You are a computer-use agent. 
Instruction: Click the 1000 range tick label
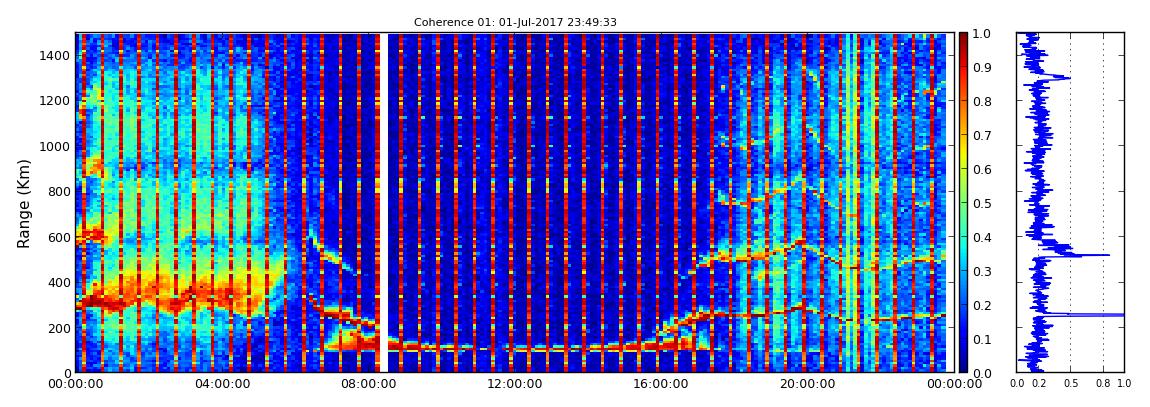click(56, 146)
